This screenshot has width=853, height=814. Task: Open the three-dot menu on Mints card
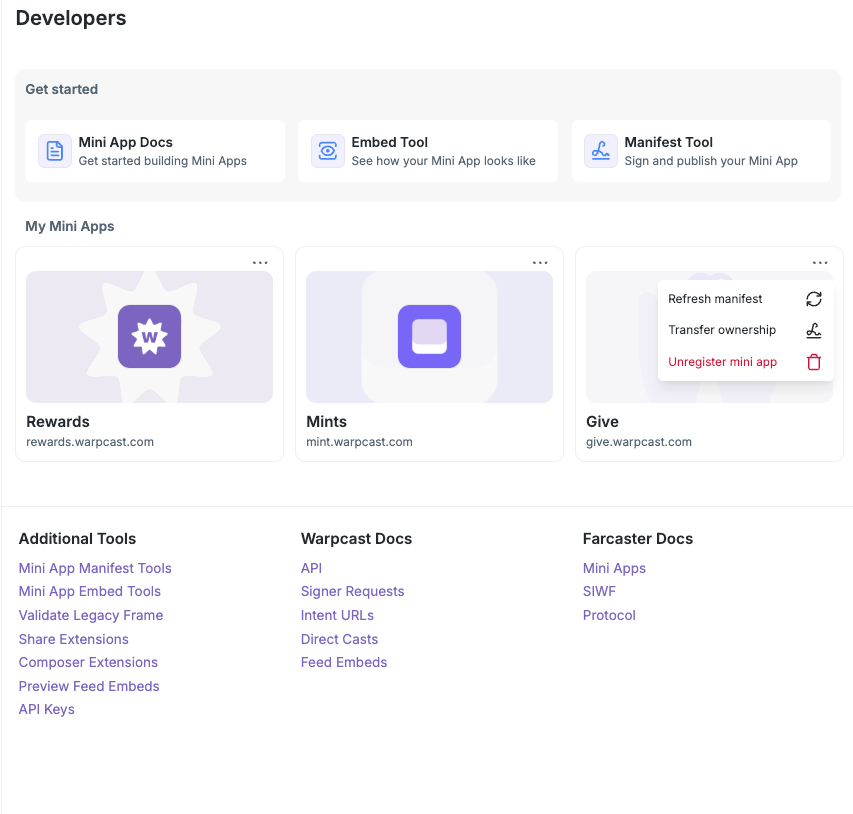click(540, 263)
